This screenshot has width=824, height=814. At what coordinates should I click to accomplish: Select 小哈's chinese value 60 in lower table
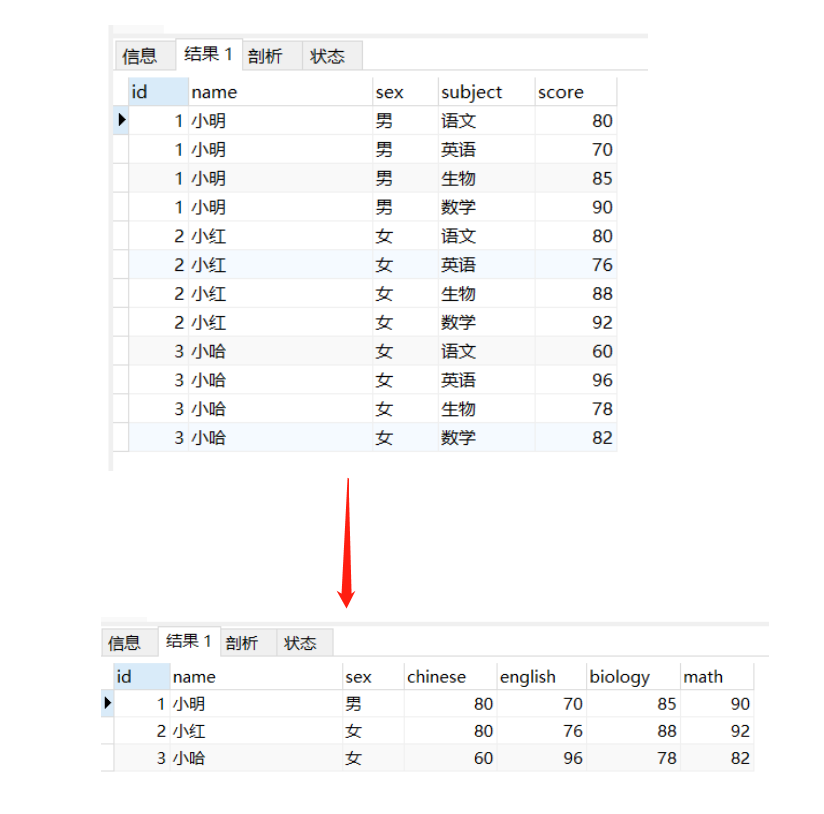(450, 758)
